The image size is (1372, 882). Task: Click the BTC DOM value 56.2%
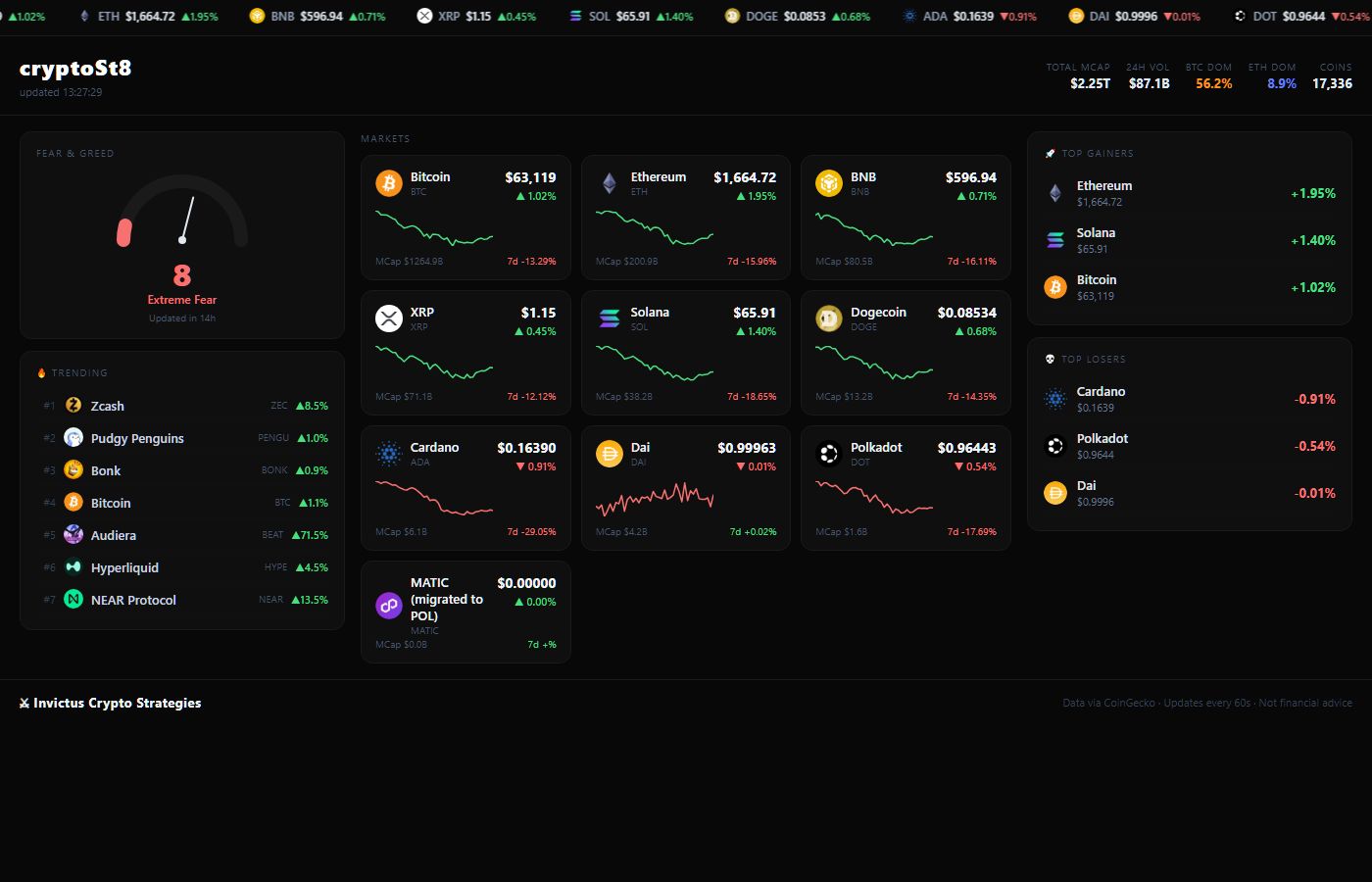click(1214, 83)
